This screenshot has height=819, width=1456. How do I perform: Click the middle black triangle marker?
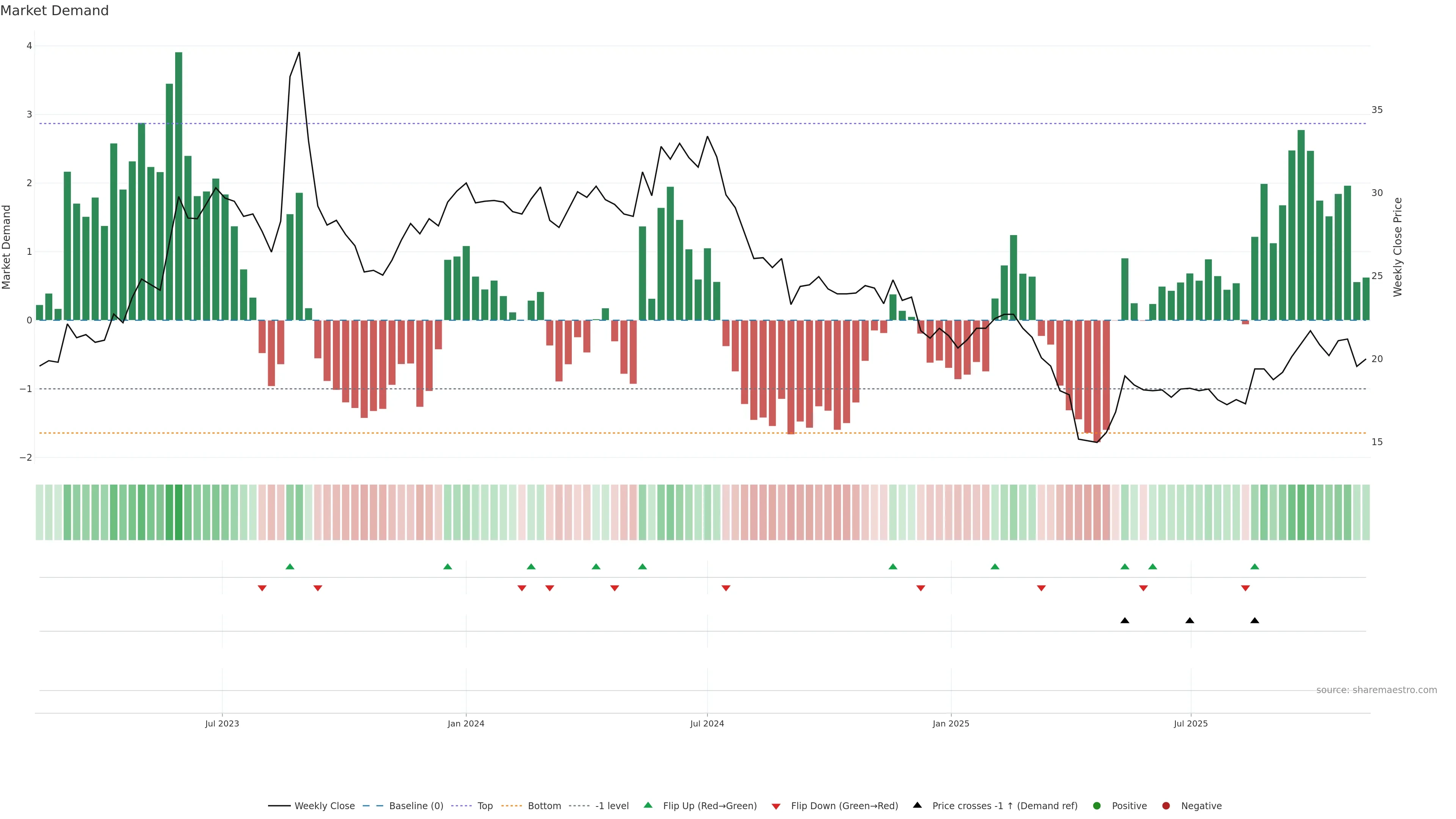1190,621
